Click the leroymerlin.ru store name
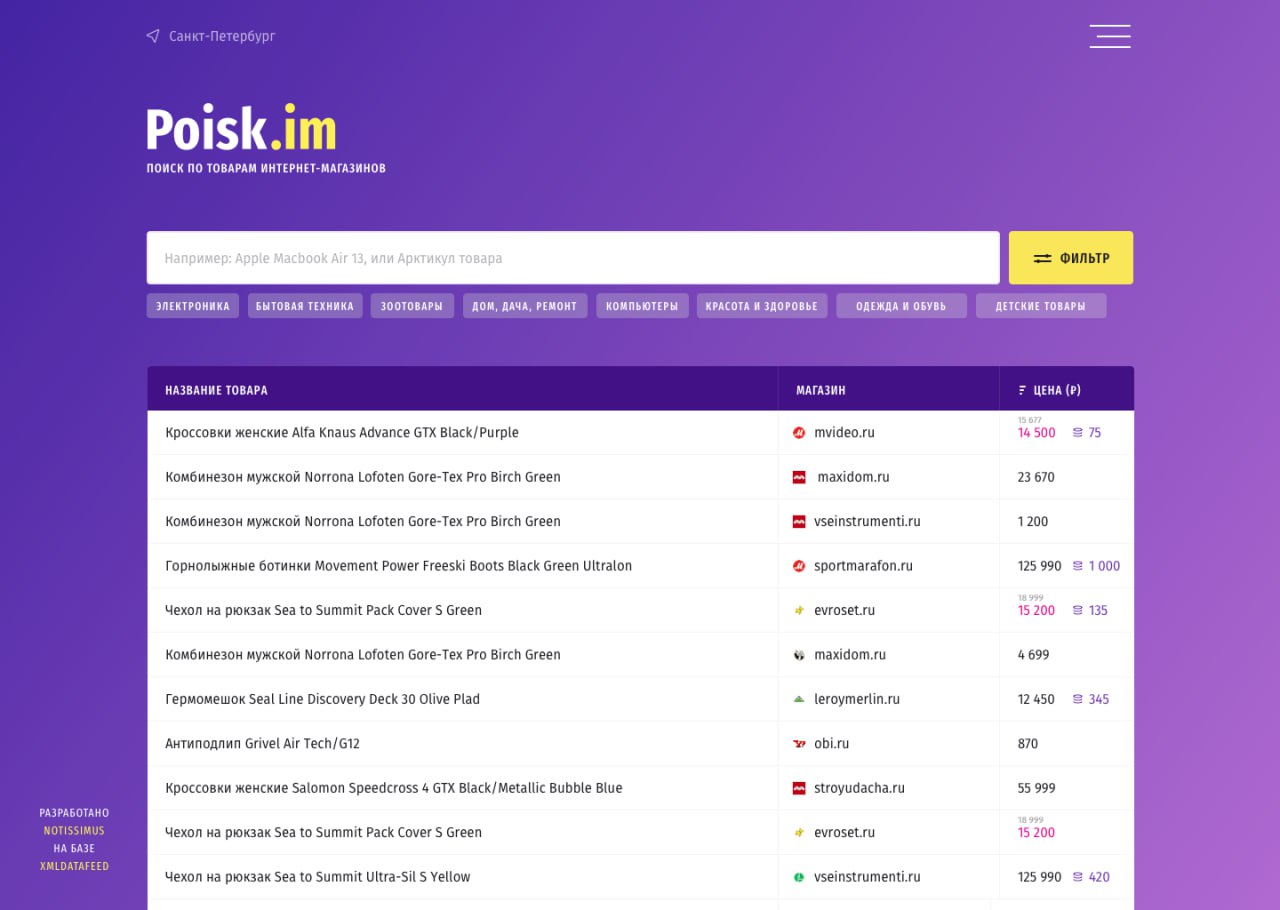Viewport: 1280px width, 910px height. (857, 699)
